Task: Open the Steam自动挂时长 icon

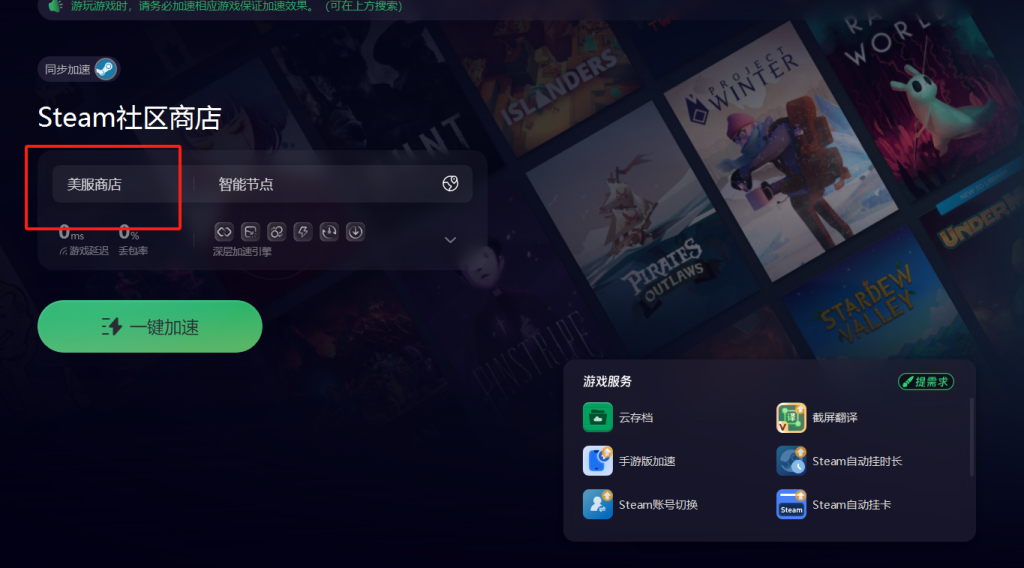Action: [791, 461]
